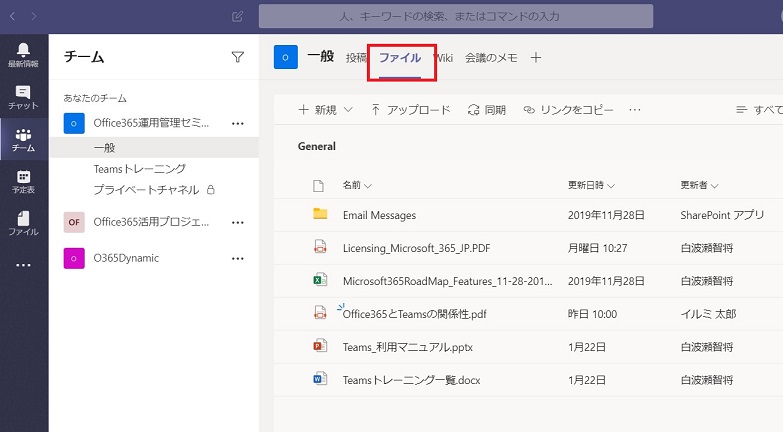Open the Teamsトレーニング channel
The image size is (783, 432).
coord(139,169)
